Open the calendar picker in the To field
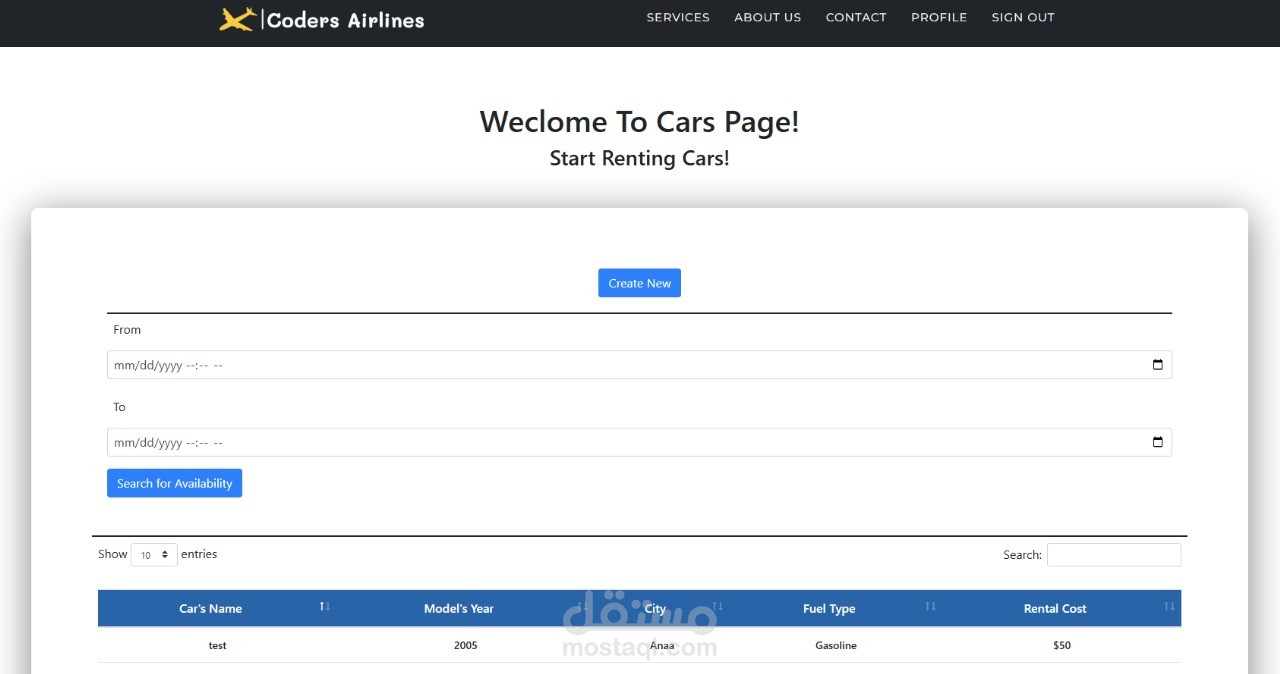The image size is (1280, 674). 1158,442
